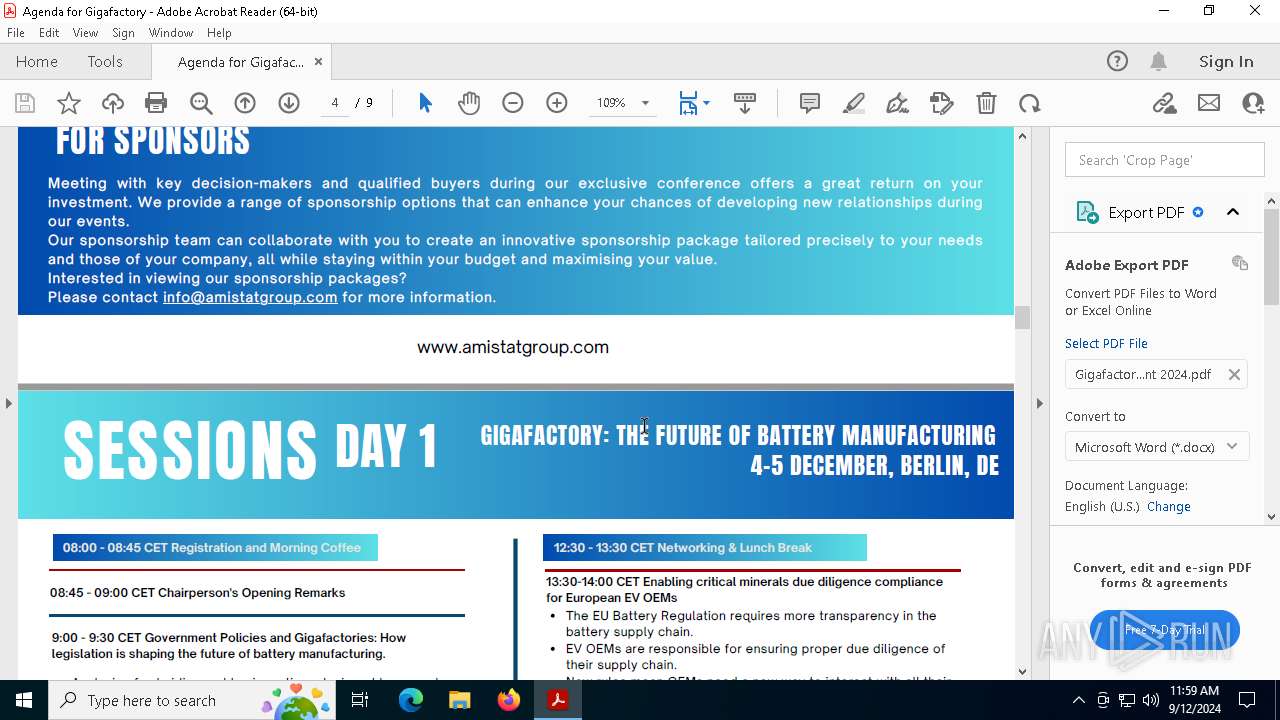Print the document with printer icon
The height and width of the screenshot is (720, 1280).
click(156, 103)
